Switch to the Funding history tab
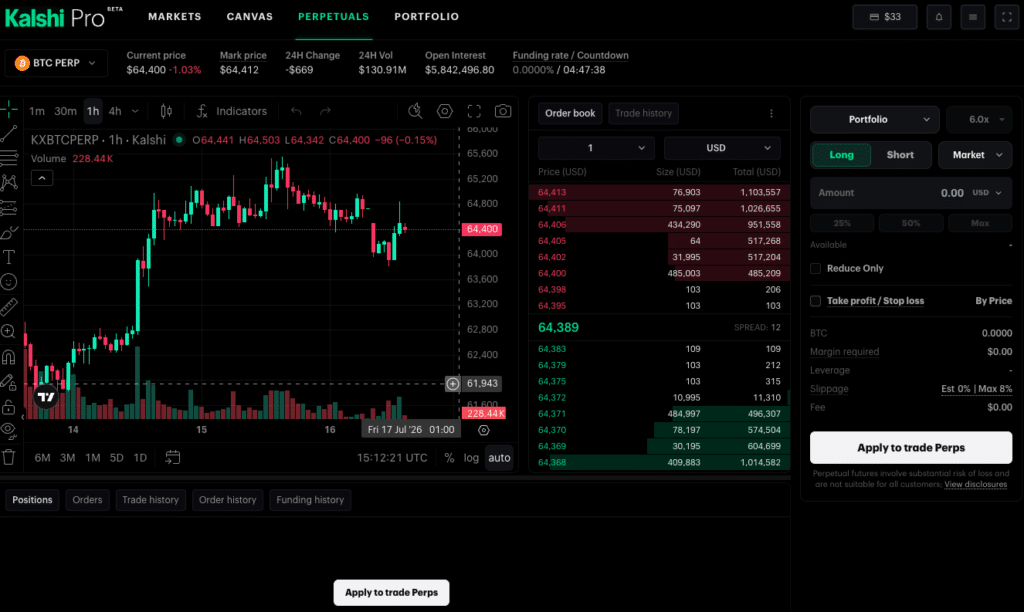 tap(310, 500)
